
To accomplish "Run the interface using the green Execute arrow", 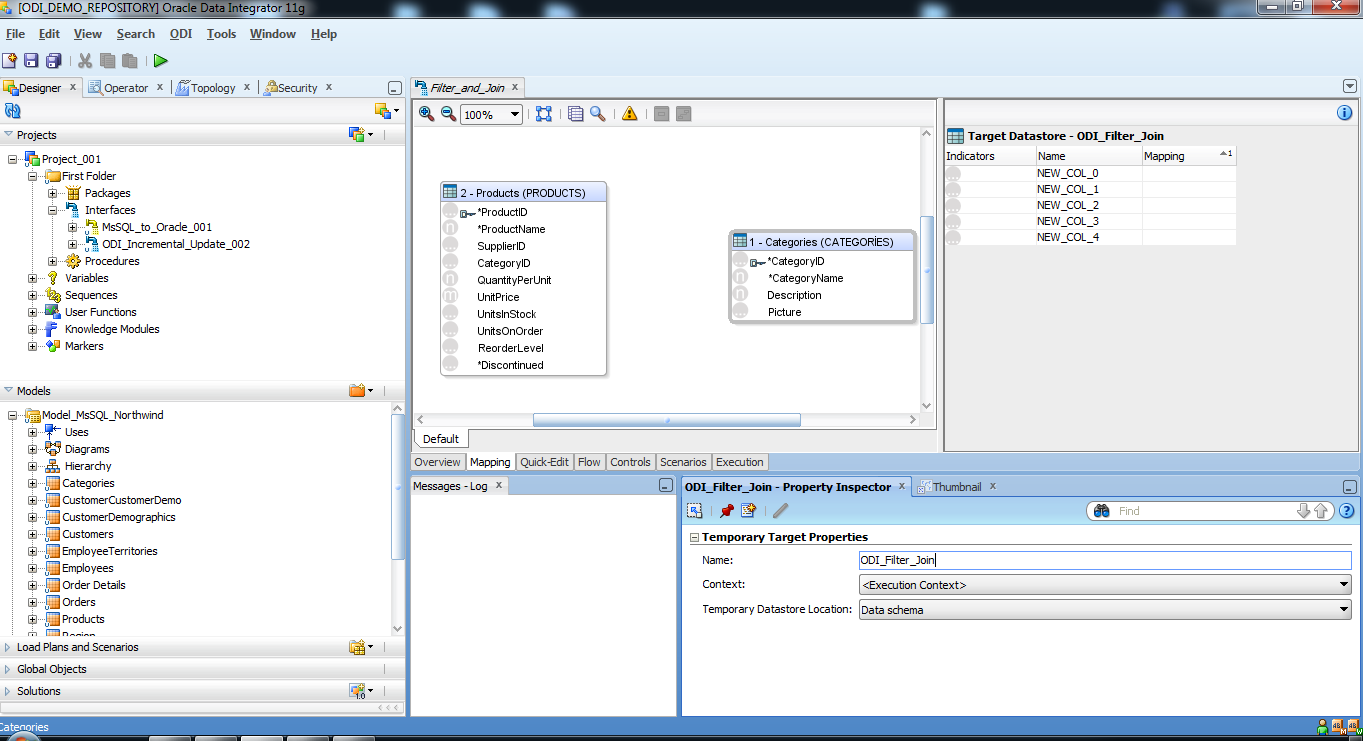I will pos(160,60).
